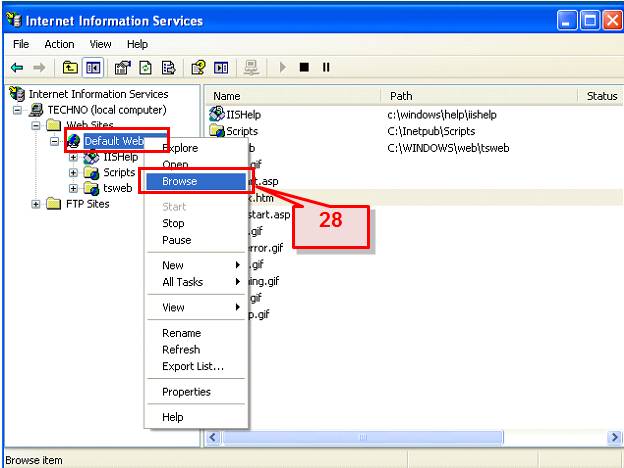The height and width of the screenshot is (468, 624).
Task: Choose Rename from the context menu
Action: (196, 333)
